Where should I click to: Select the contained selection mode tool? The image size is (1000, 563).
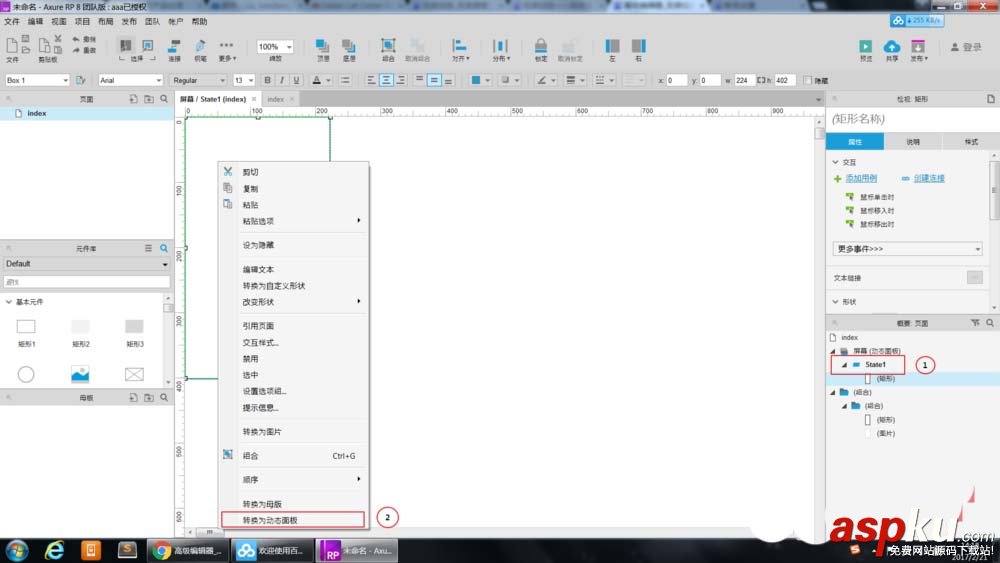coord(147,45)
